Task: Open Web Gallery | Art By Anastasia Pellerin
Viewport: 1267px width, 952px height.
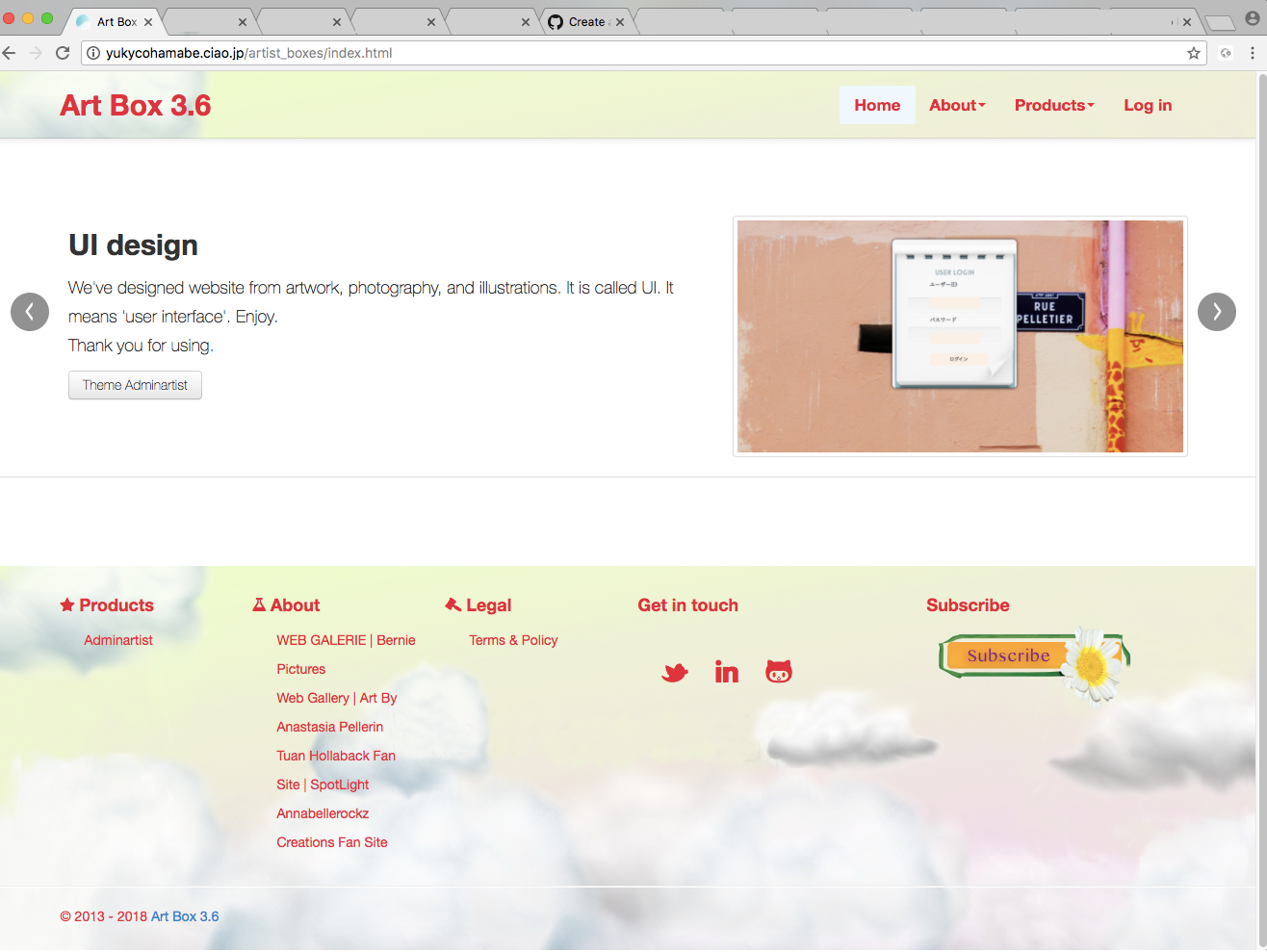Action: (x=337, y=712)
